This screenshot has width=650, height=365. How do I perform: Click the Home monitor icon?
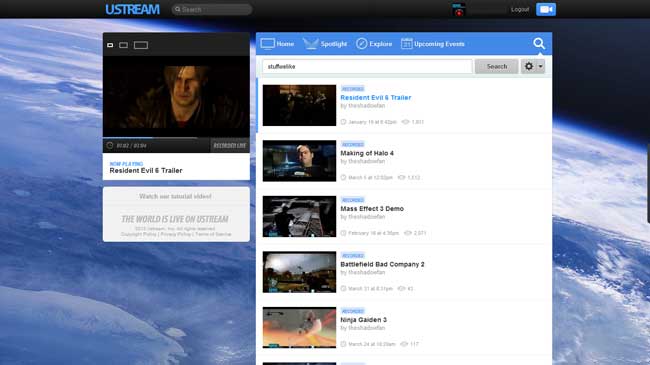click(x=267, y=44)
